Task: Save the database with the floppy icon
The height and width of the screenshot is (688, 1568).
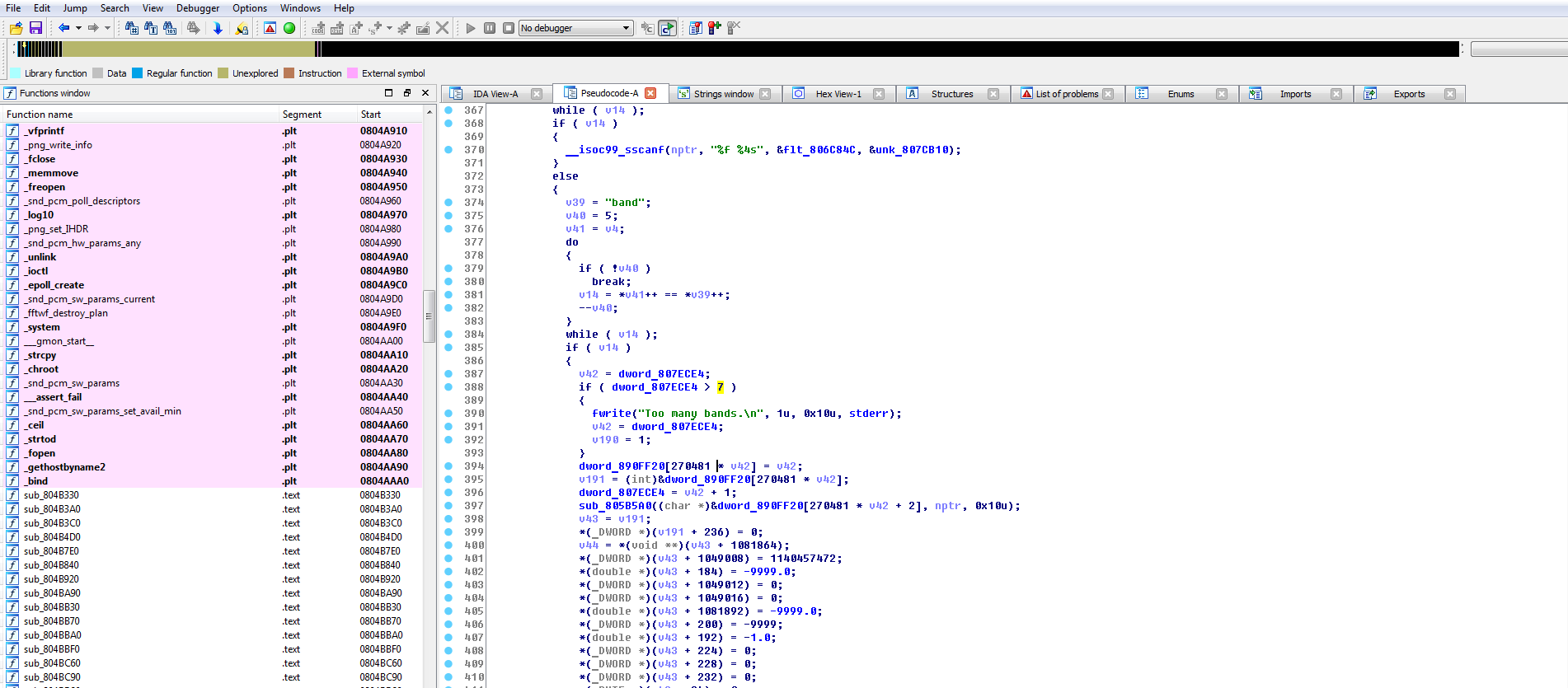Action: (x=35, y=28)
